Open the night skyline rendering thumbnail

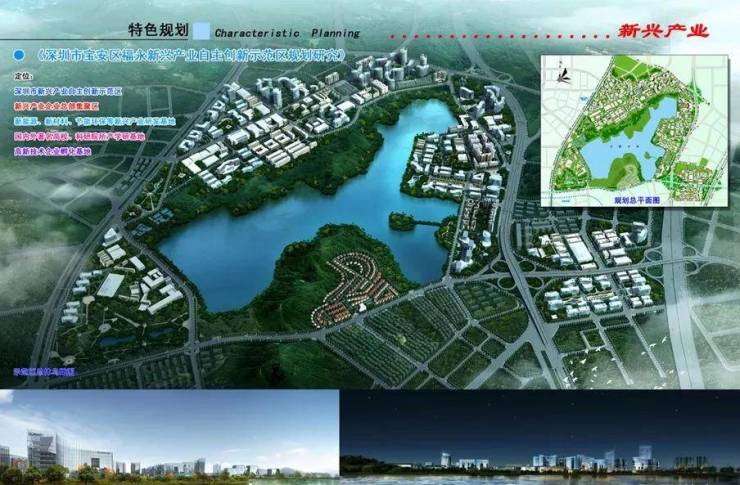pyautogui.click(x=540, y=437)
